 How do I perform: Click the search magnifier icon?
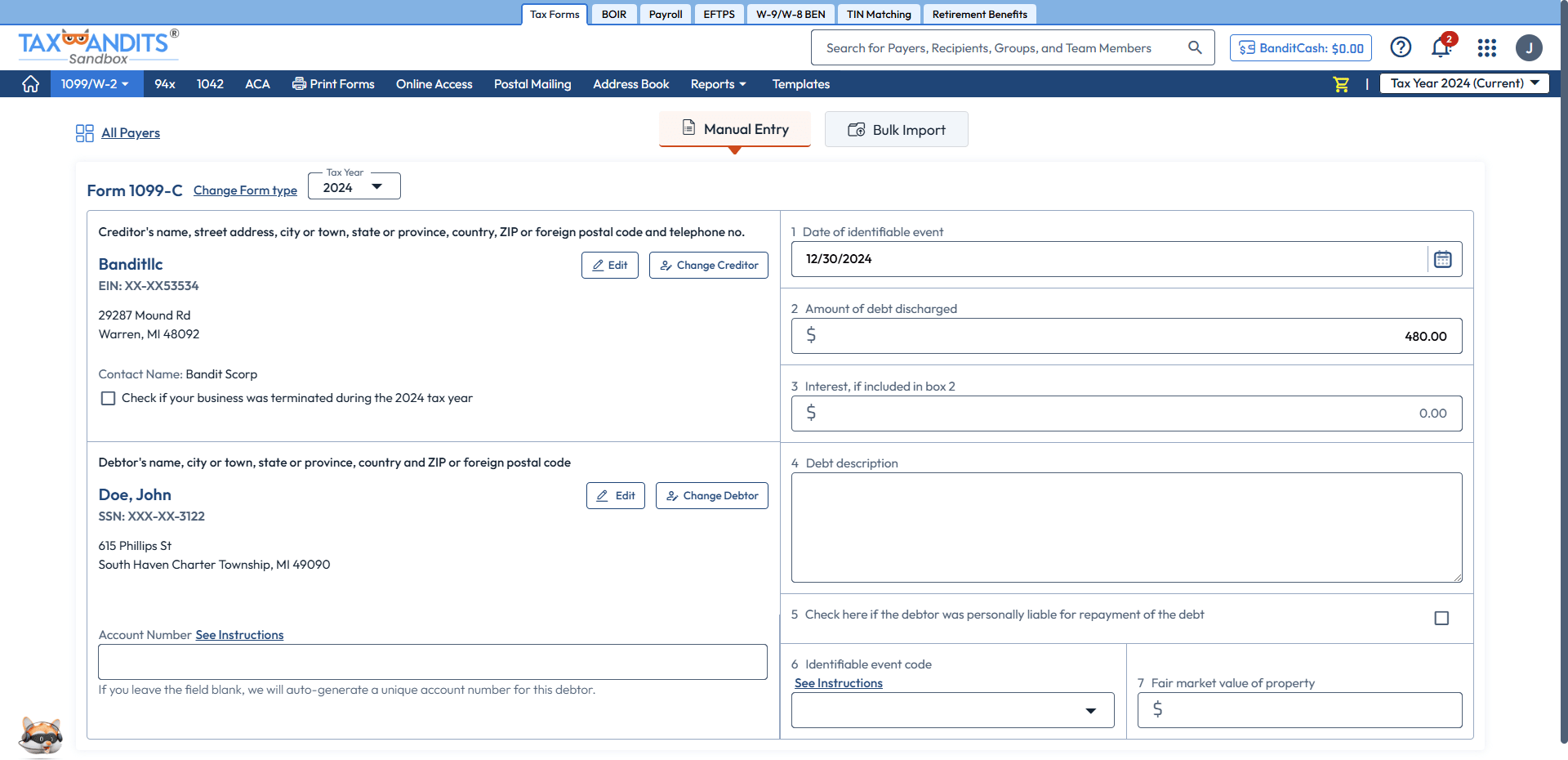[x=1195, y=47]
